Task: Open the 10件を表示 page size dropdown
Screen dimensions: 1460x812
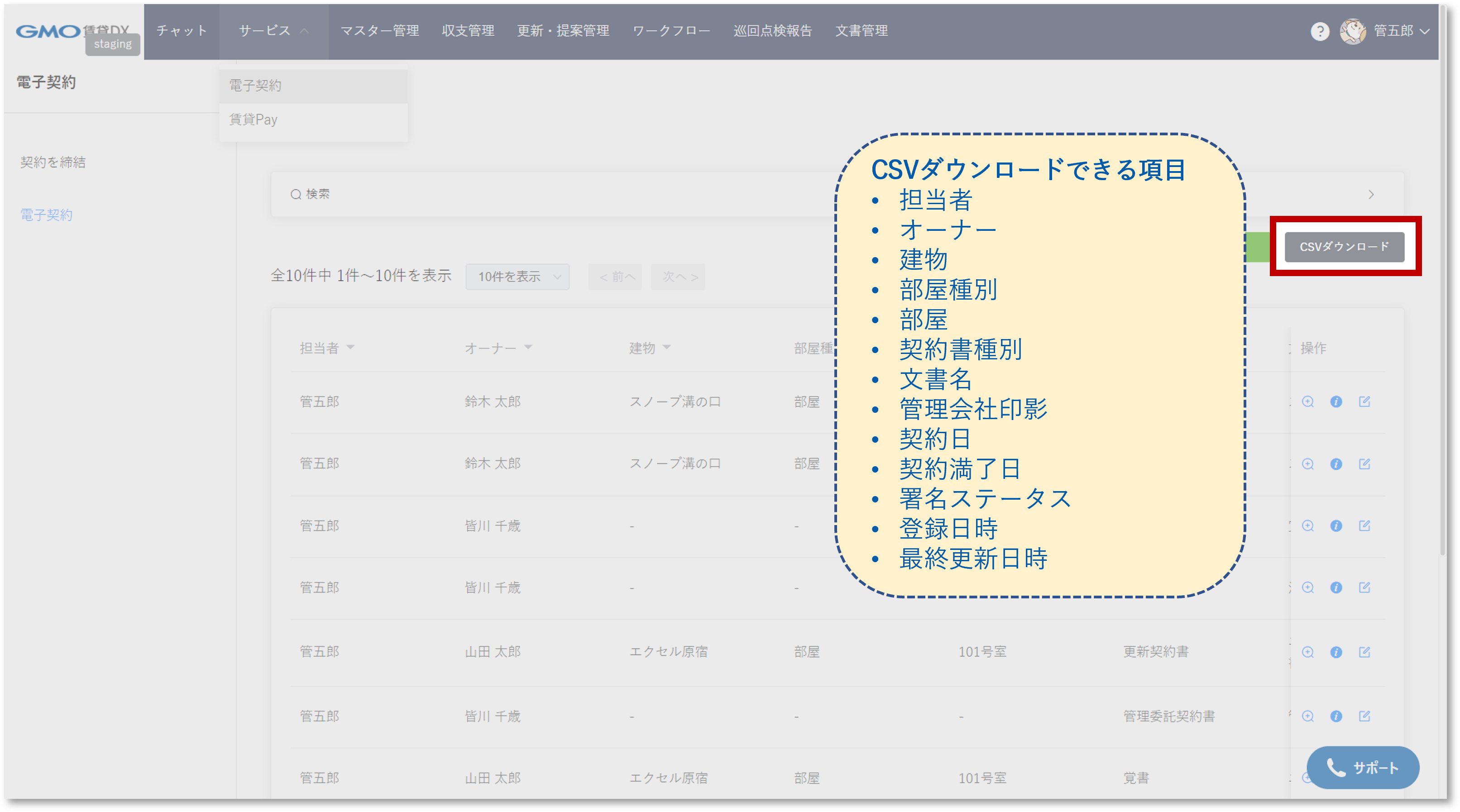Action: click(517, 277)
